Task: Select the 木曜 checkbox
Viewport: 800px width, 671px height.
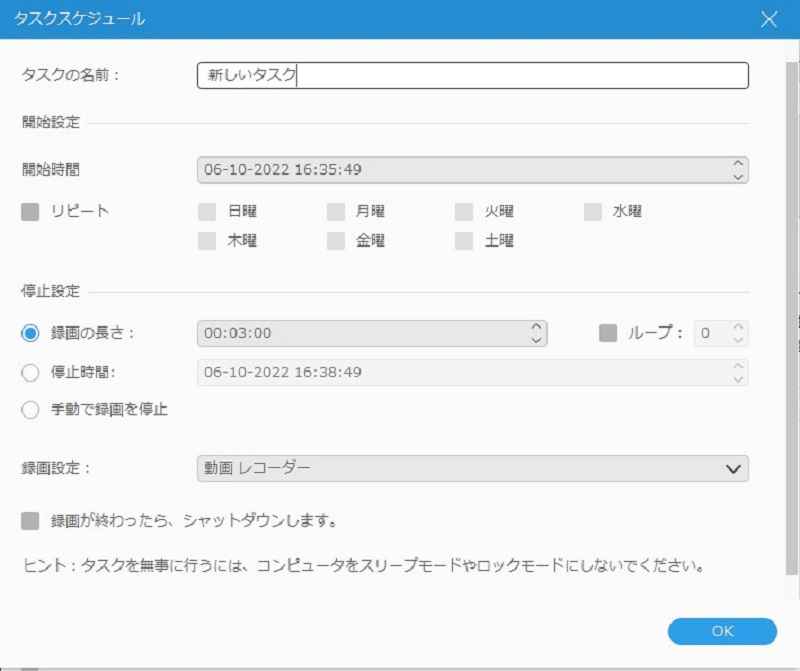Action: point(207,240)
